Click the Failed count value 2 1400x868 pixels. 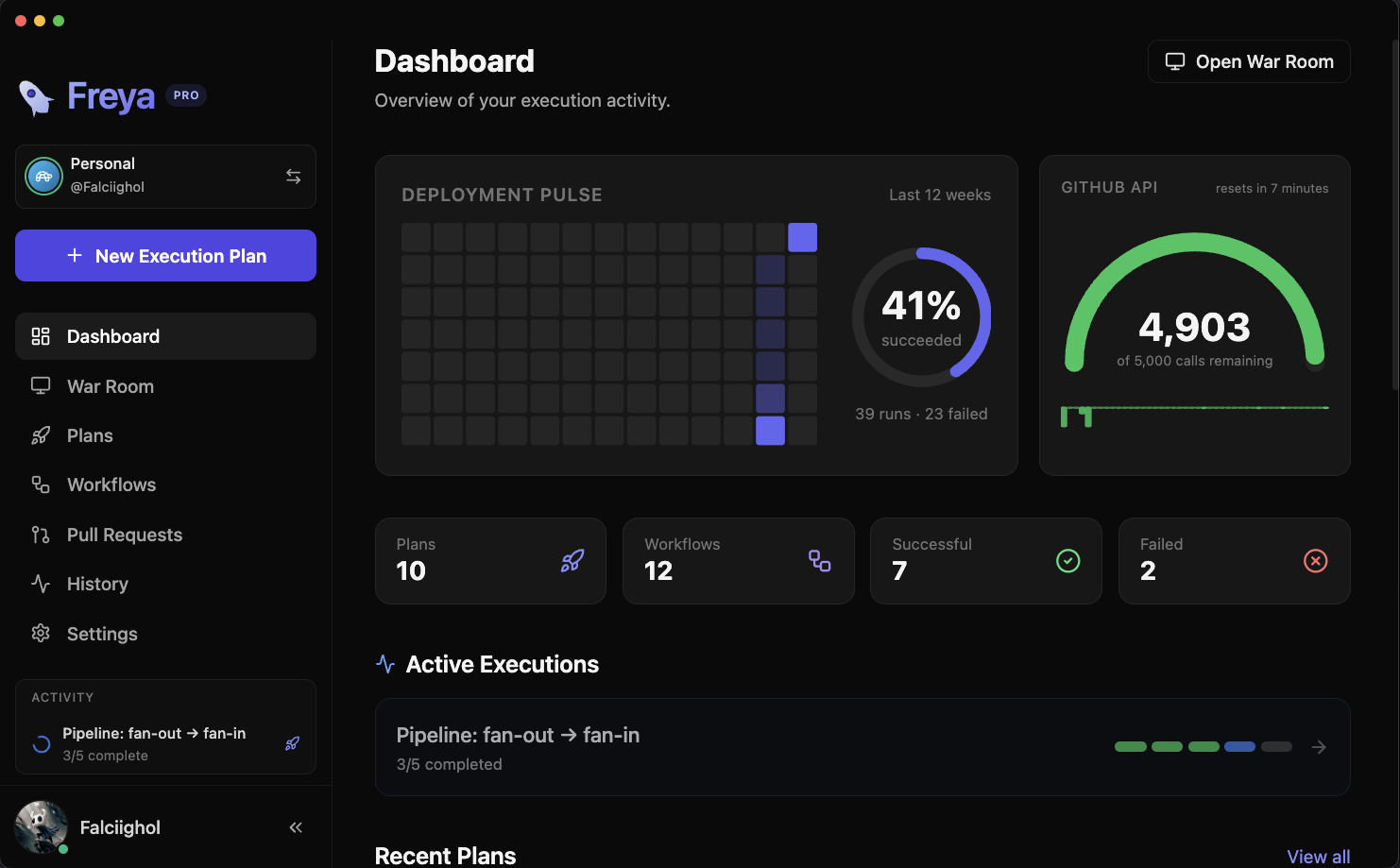pyautogui.click(x=1148, y=571)
